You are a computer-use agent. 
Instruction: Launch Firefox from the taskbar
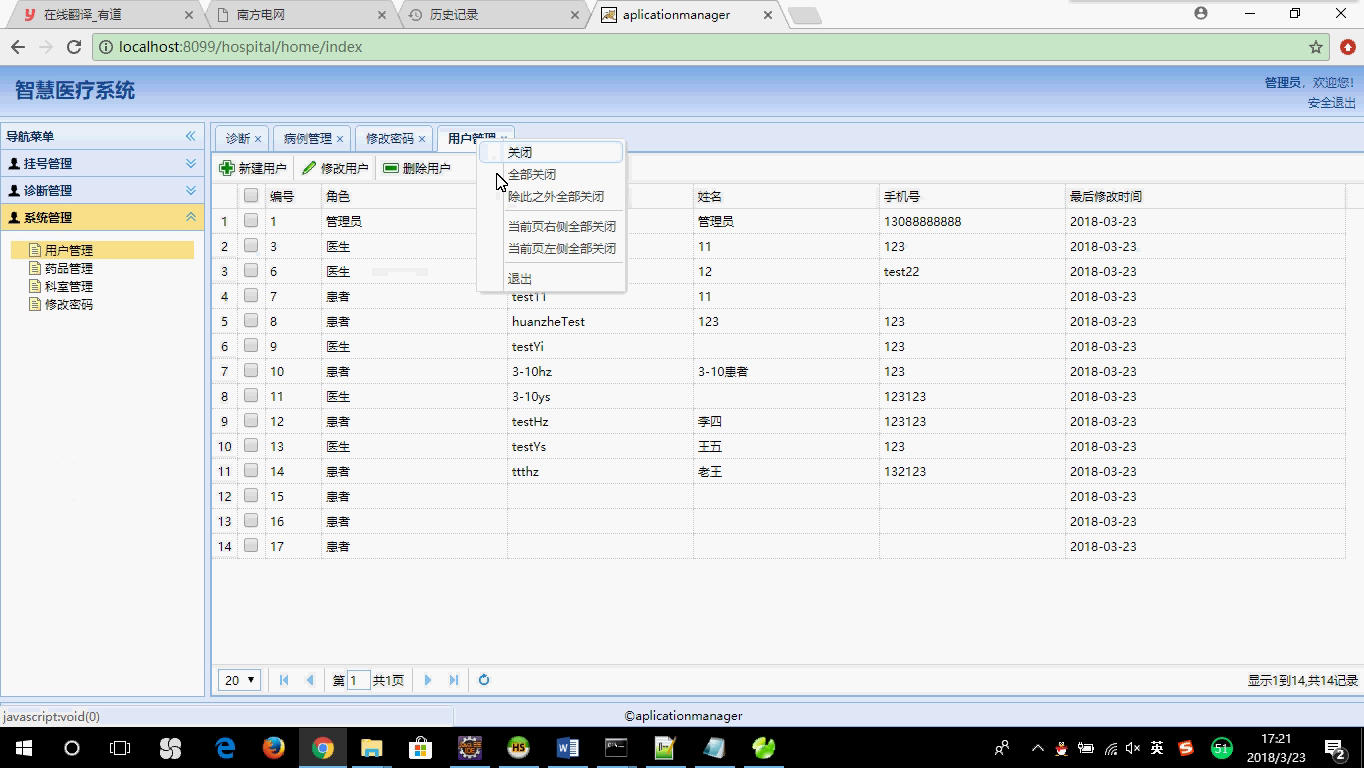point(273,747)
